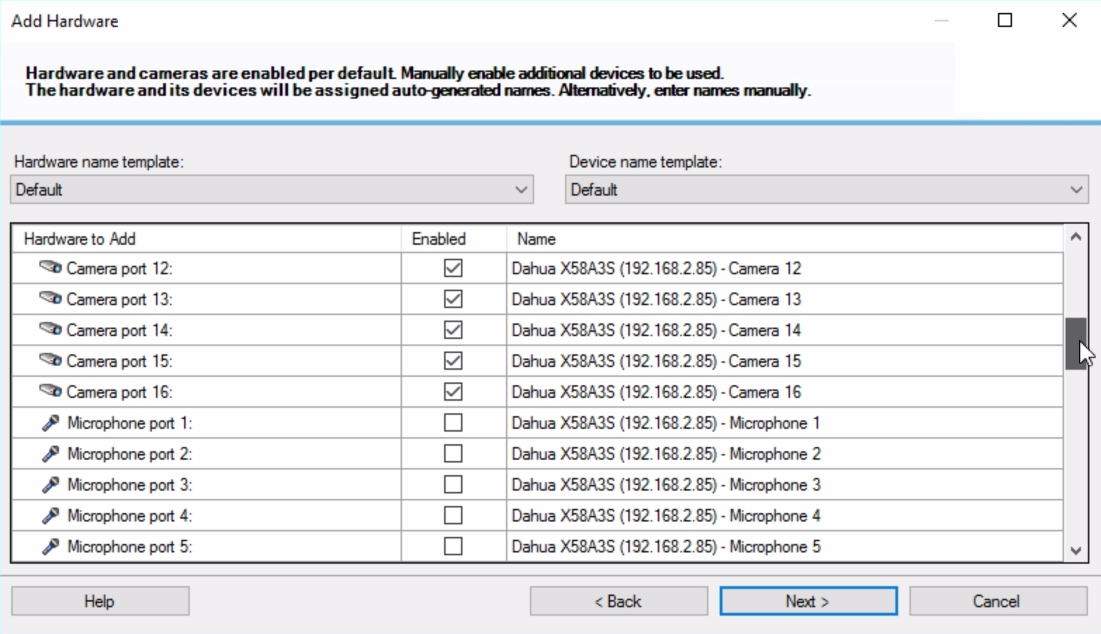The width and height of the screenshot is (1101, 634).
Task: Click the microphone icon for Microphone port 2
Action: click(51, 454)
